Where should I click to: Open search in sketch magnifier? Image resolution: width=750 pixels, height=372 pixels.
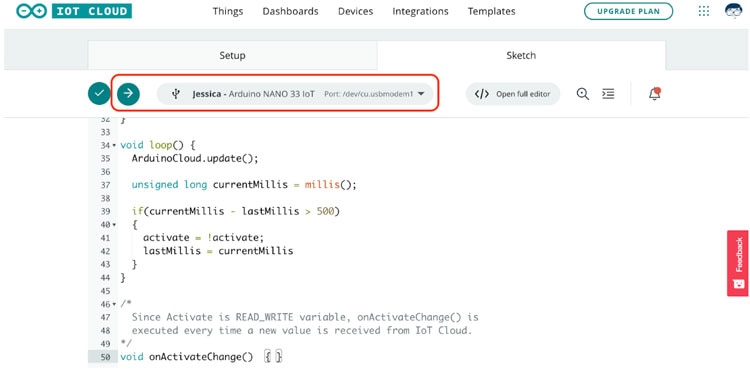click(583, 94)
